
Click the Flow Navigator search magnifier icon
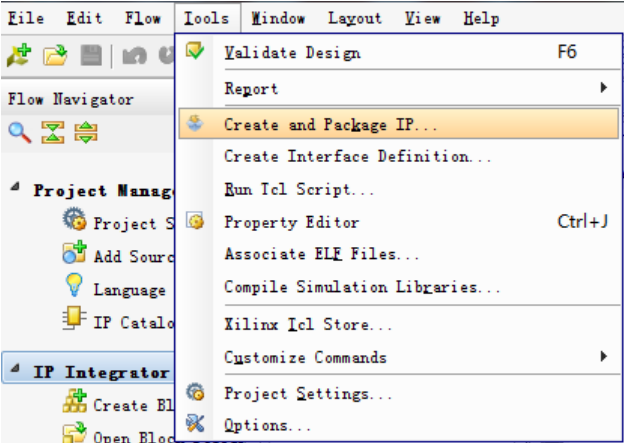[20, 133]
